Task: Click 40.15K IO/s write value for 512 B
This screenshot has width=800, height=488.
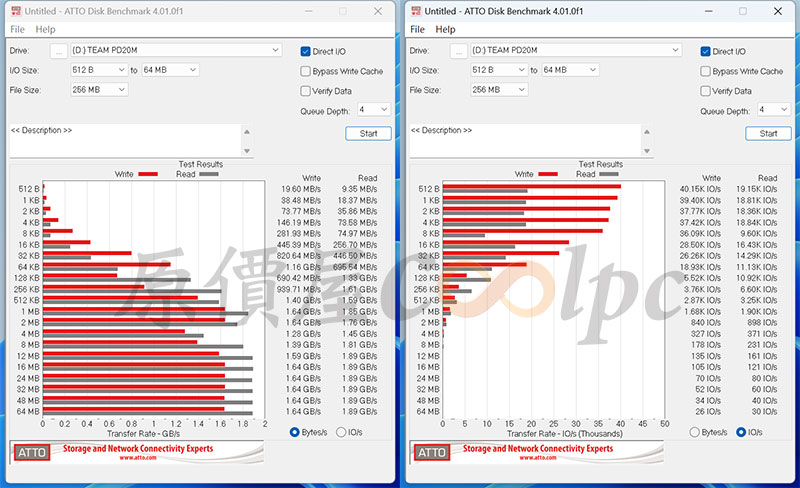Action: pyautogui.click(x=700, y=189)
